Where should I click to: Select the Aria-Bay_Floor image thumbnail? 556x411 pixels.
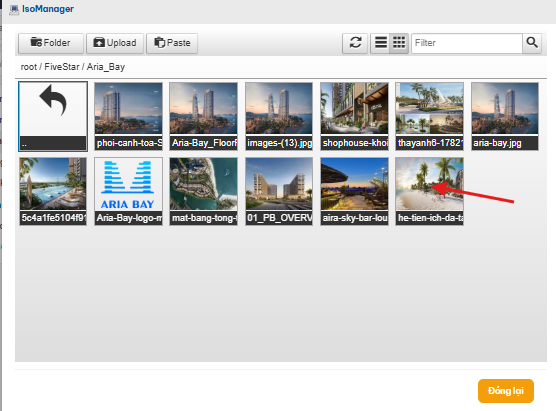click(204, 116)
